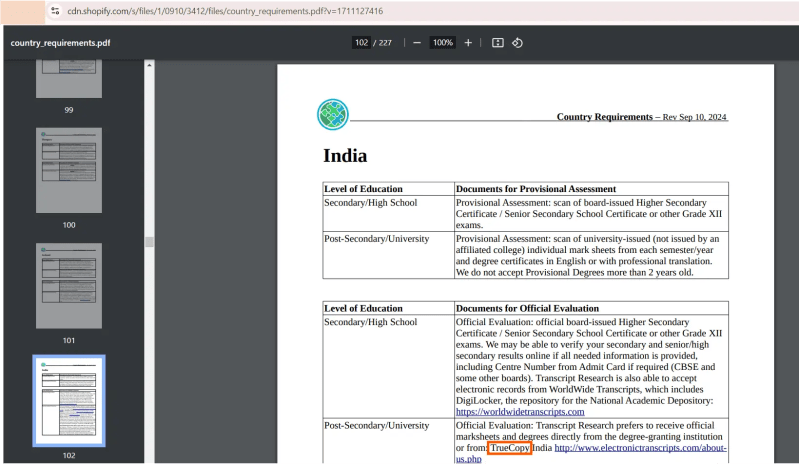Click the site information icon in address bar

(55, 11)
